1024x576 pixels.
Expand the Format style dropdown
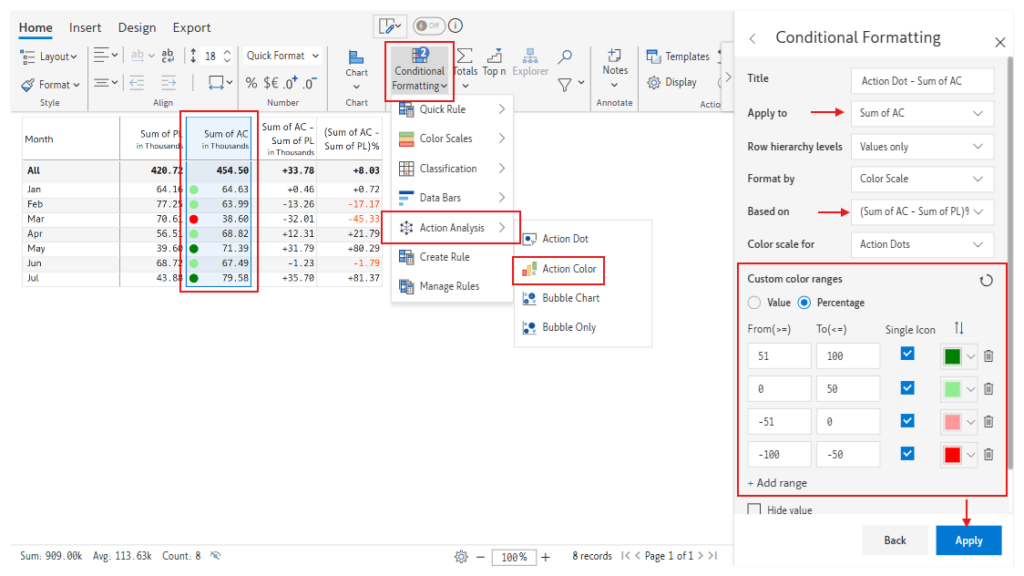coord(50,84)
